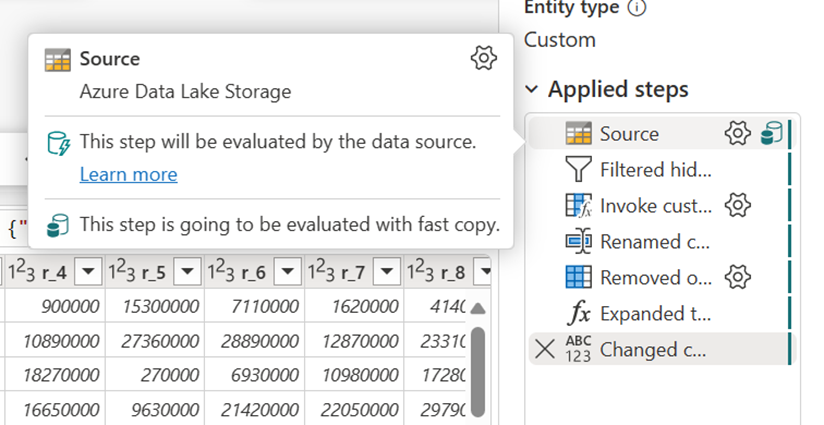The height and width of the screenshot is (425, 824).
Task: Click the vertical scrollbar up arrow
Action: (478, 308)
